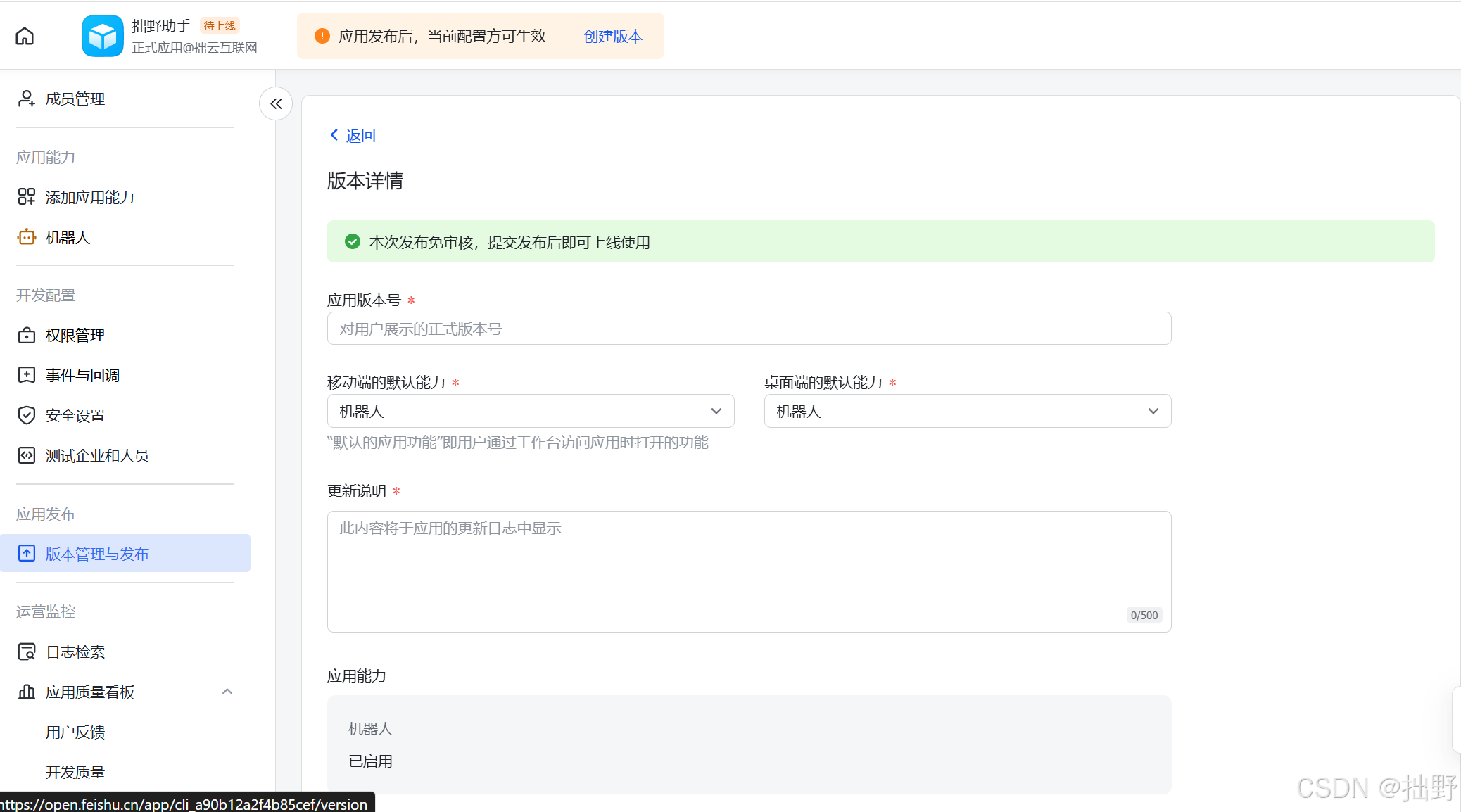1461x812 pixels.
Task: Open 事件与回调 menu item
Action: click(x=82, y=376)
